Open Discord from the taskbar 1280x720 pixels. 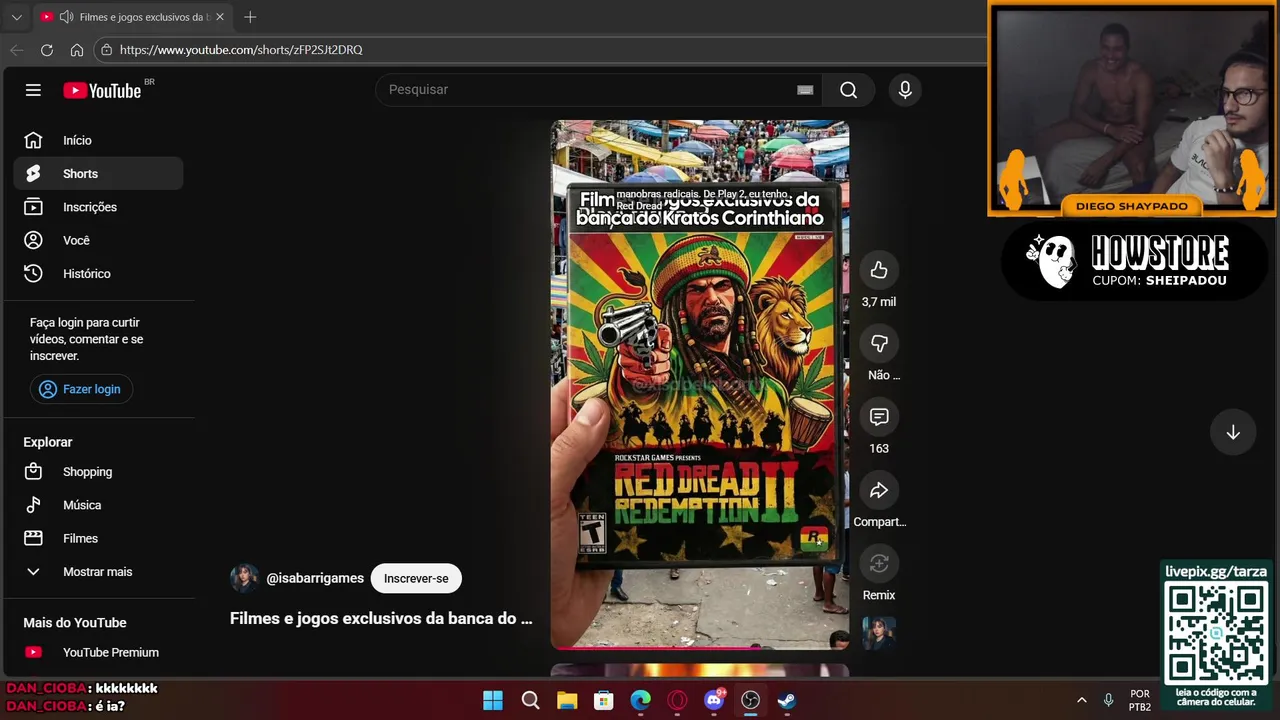click(x=714, y=701)
